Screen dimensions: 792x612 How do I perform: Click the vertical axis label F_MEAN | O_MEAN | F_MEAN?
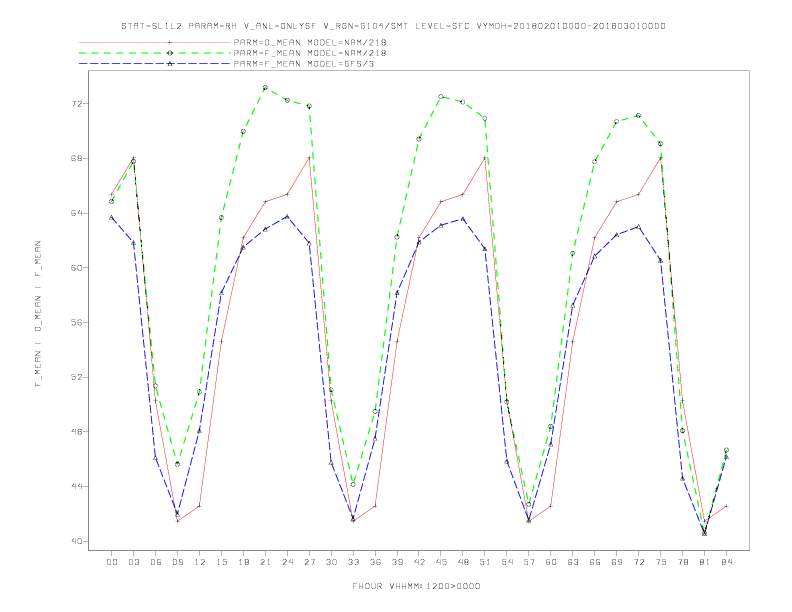tap(38, 314)
